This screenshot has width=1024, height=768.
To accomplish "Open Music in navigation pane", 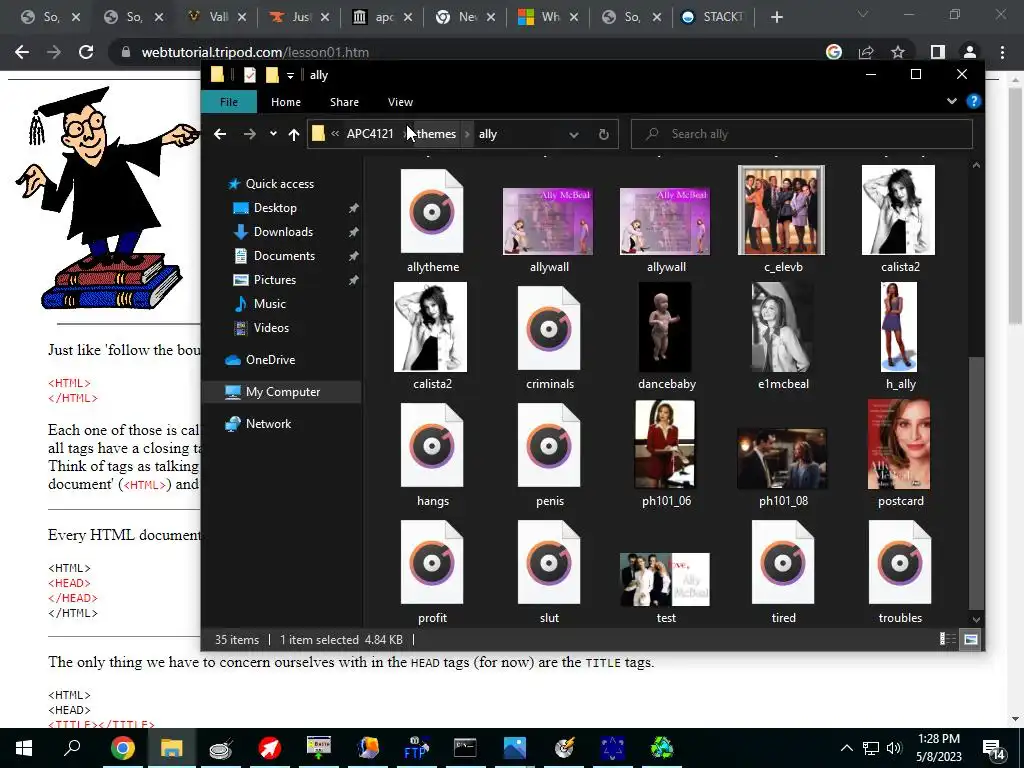I will click(270, 304).
